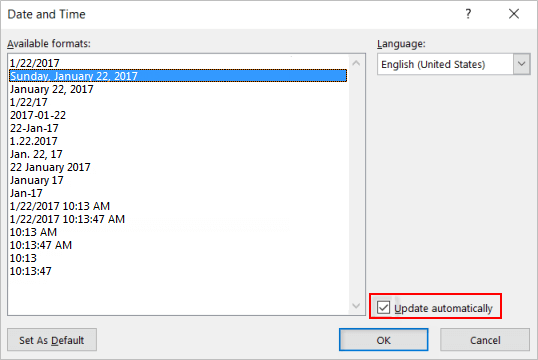Select the format January 22, 2017
The height and width of the screenshot is (360, 538).
point(178,89)
